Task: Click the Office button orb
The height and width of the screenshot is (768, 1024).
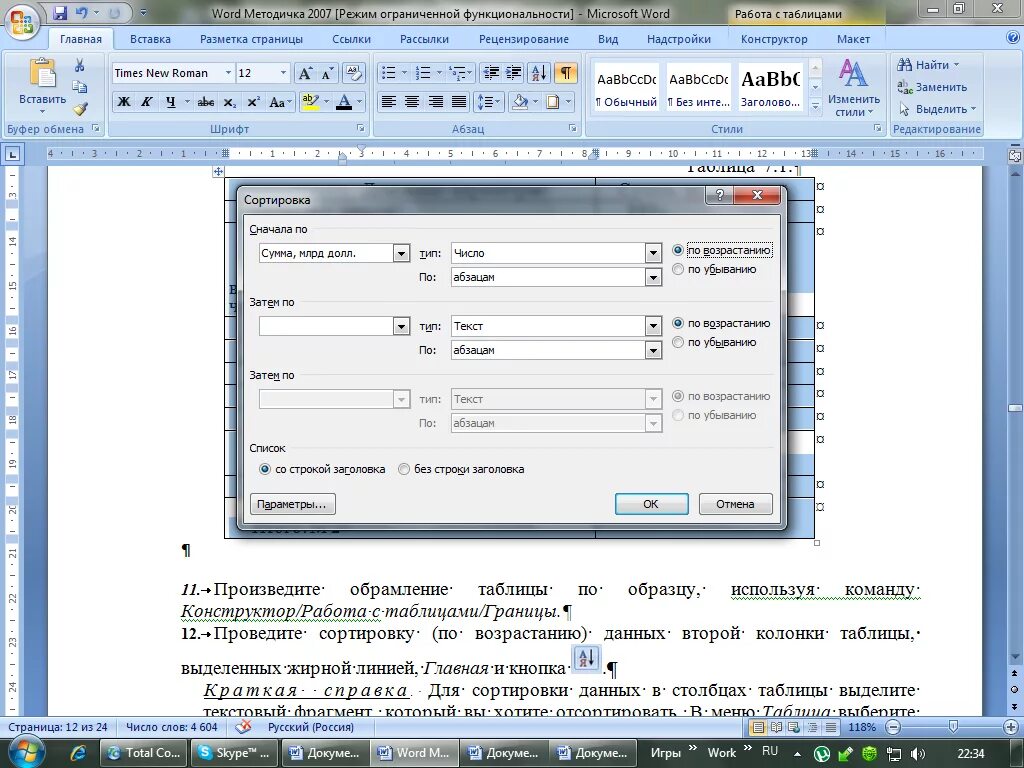Action: [x=22, y=21]
